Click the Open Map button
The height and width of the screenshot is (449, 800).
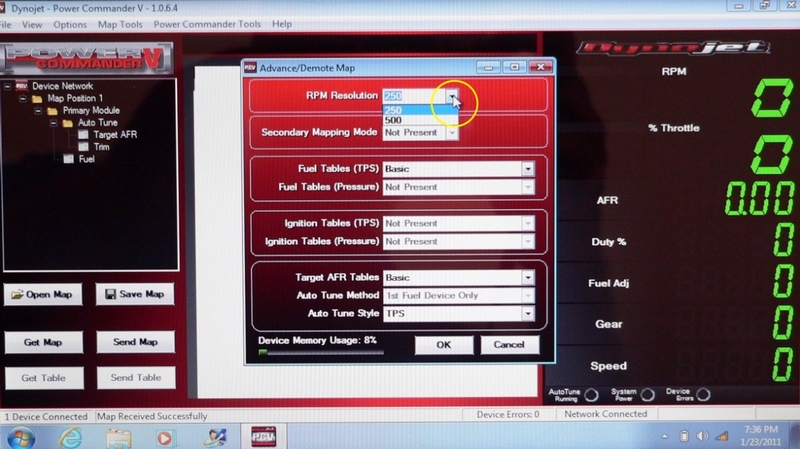(43, 294)
